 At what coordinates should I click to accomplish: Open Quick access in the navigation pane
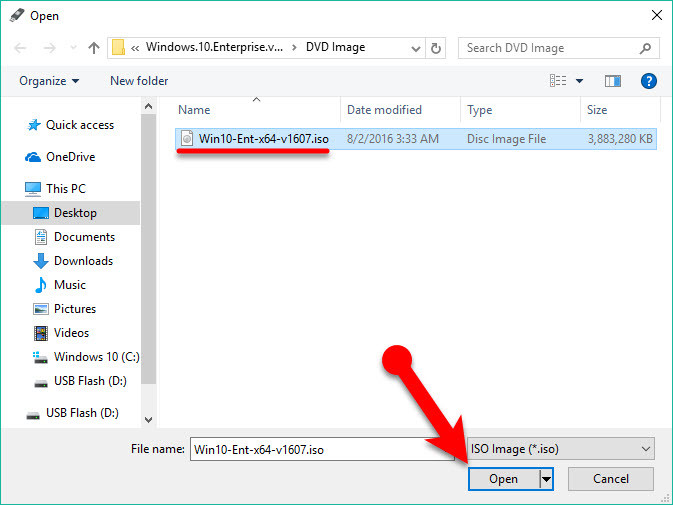click(x=80, y=125)
